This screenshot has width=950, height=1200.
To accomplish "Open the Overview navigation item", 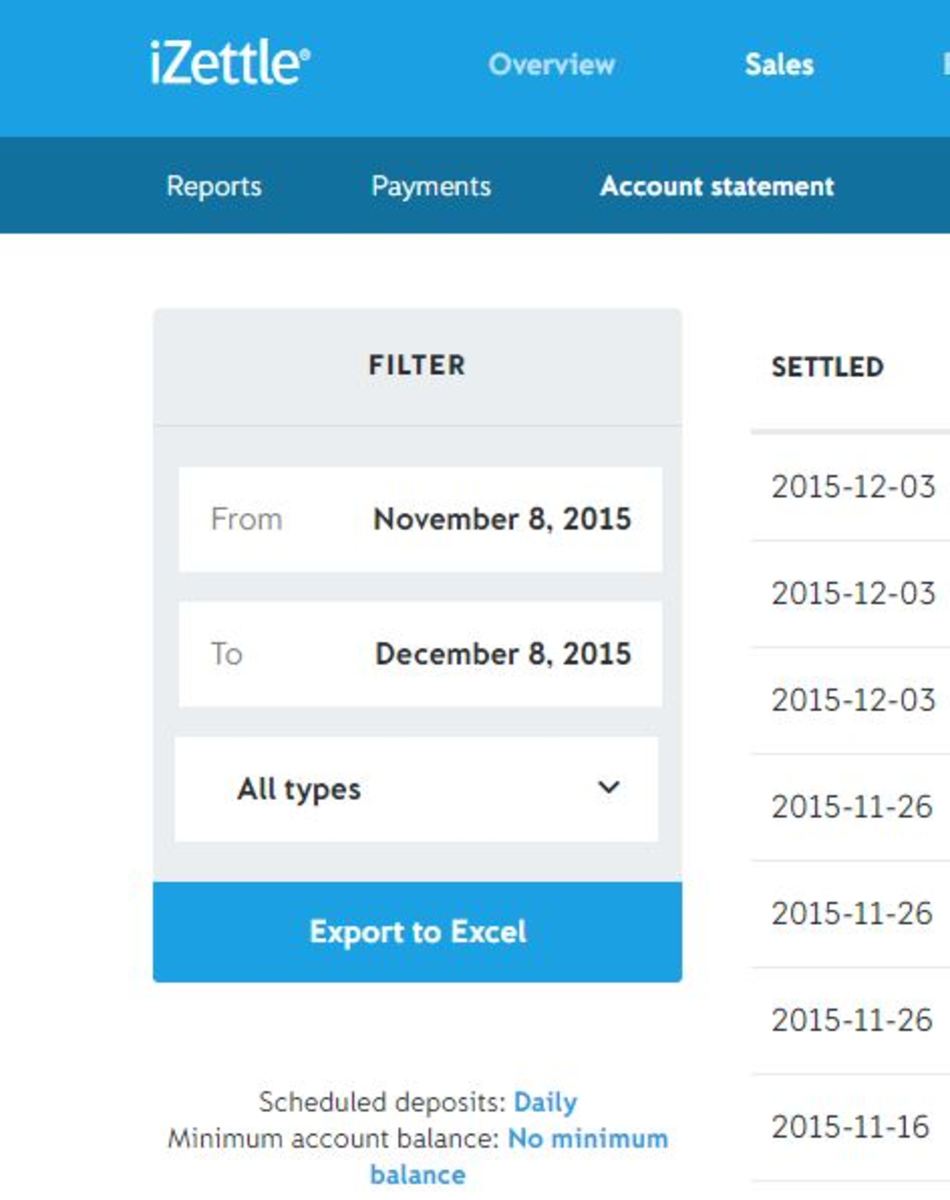I will click(x=551, y=64).
